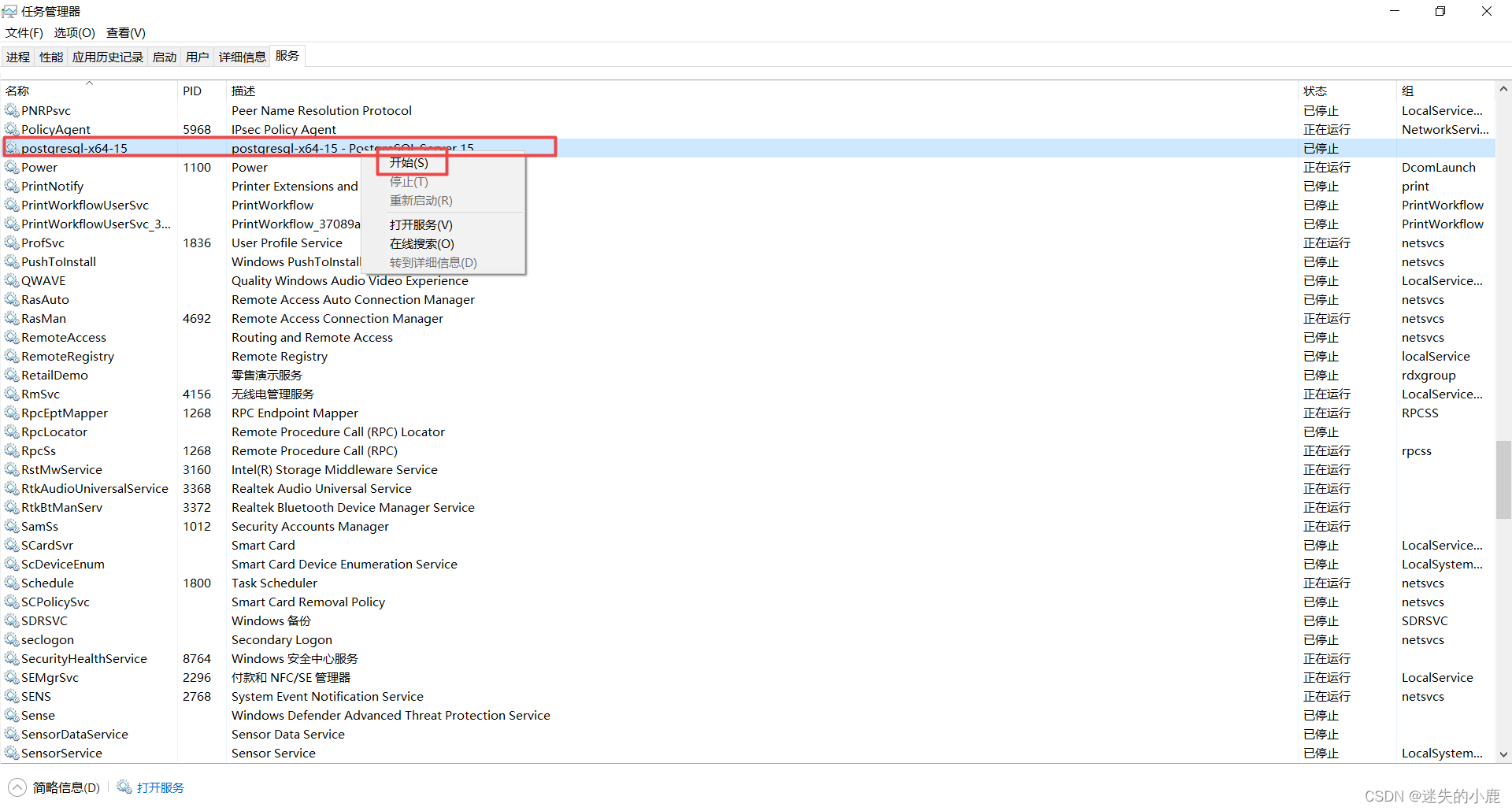1512x811 pixels.
Task: Click the gear icon beside RmSvc
Action: (12, 394)
